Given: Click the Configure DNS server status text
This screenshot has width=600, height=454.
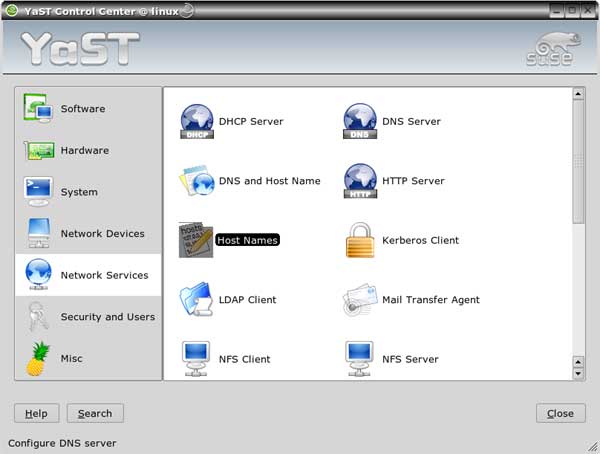Looking at the screenshot, I should tap(62, 443).
